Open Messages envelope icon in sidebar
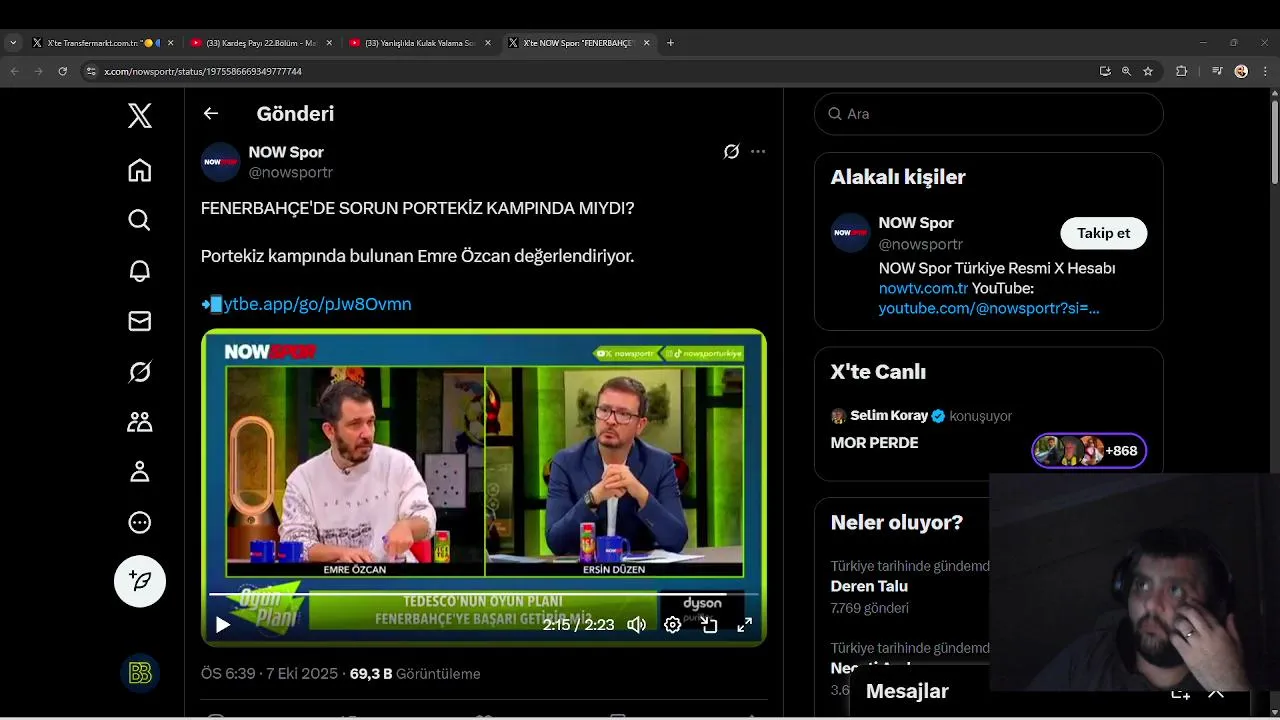The image size is (1280, 720). 140,321
